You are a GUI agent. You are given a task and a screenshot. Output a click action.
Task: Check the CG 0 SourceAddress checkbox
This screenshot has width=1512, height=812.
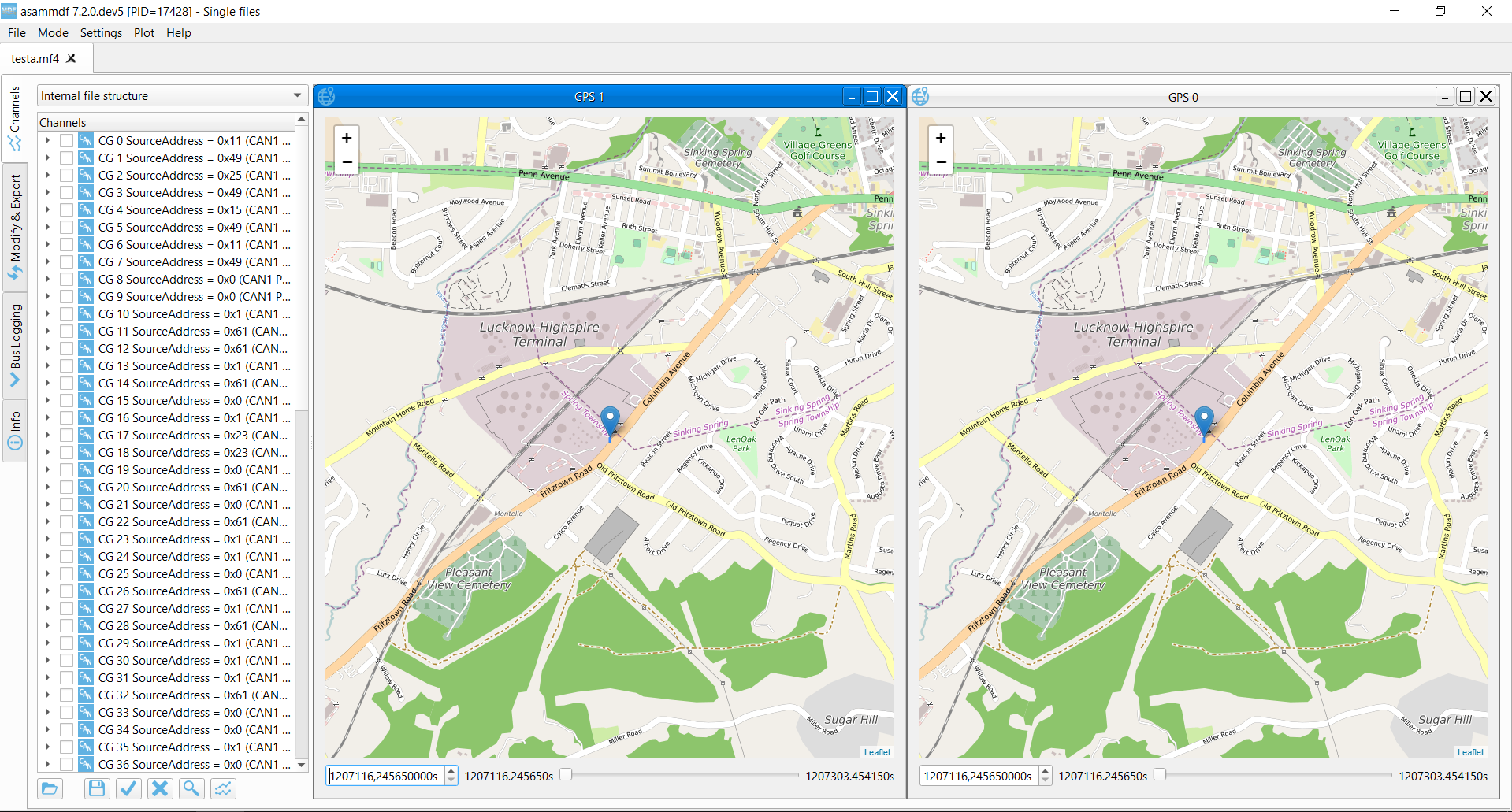(66, 140)
